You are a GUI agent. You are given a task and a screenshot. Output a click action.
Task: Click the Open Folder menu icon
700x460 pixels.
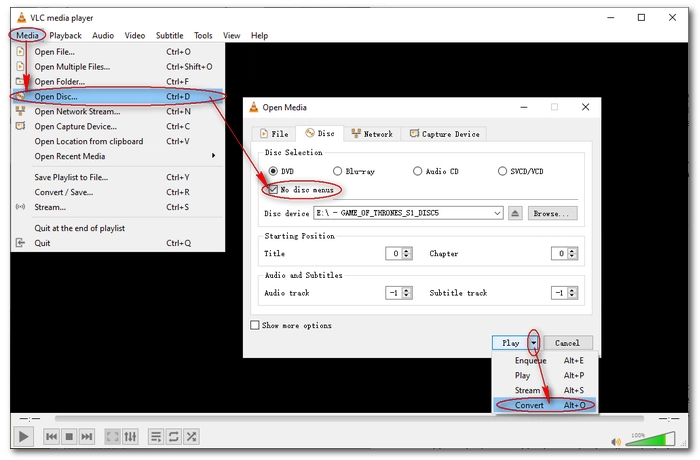(x=20, y=81)
